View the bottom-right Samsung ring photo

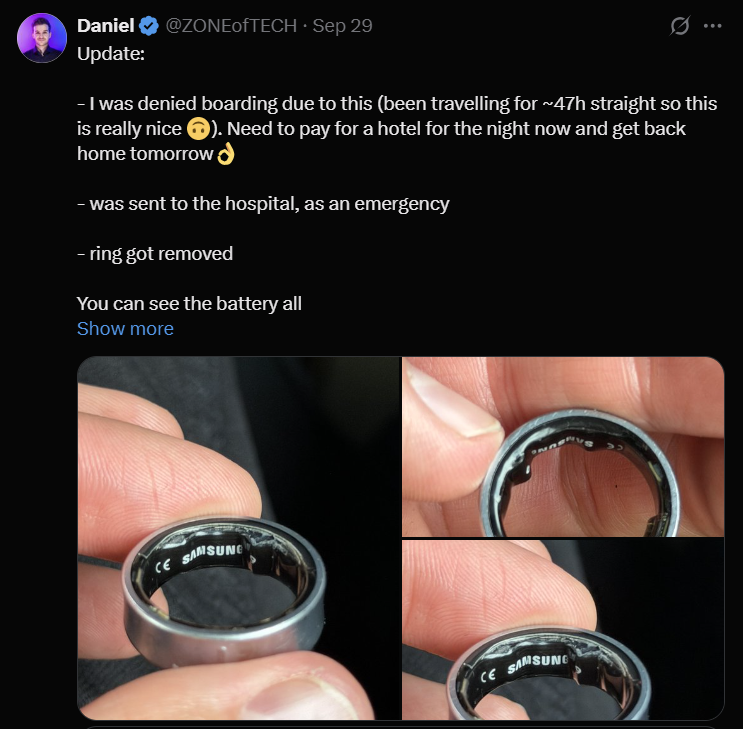tap(562, 630)
